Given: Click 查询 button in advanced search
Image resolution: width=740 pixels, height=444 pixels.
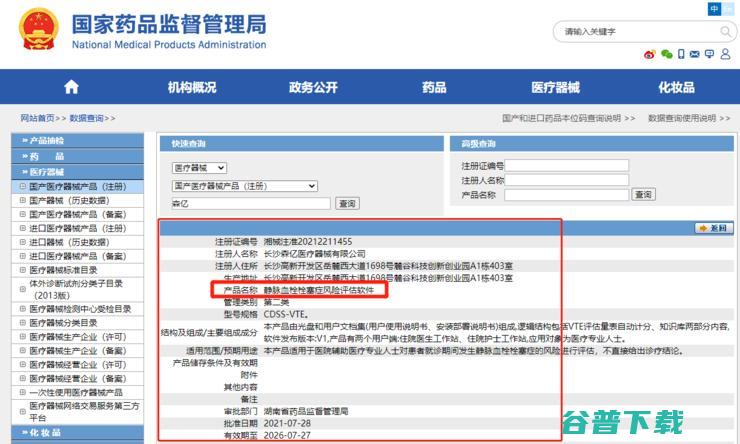Looking at the screenshot, I should tap(643, 194).
